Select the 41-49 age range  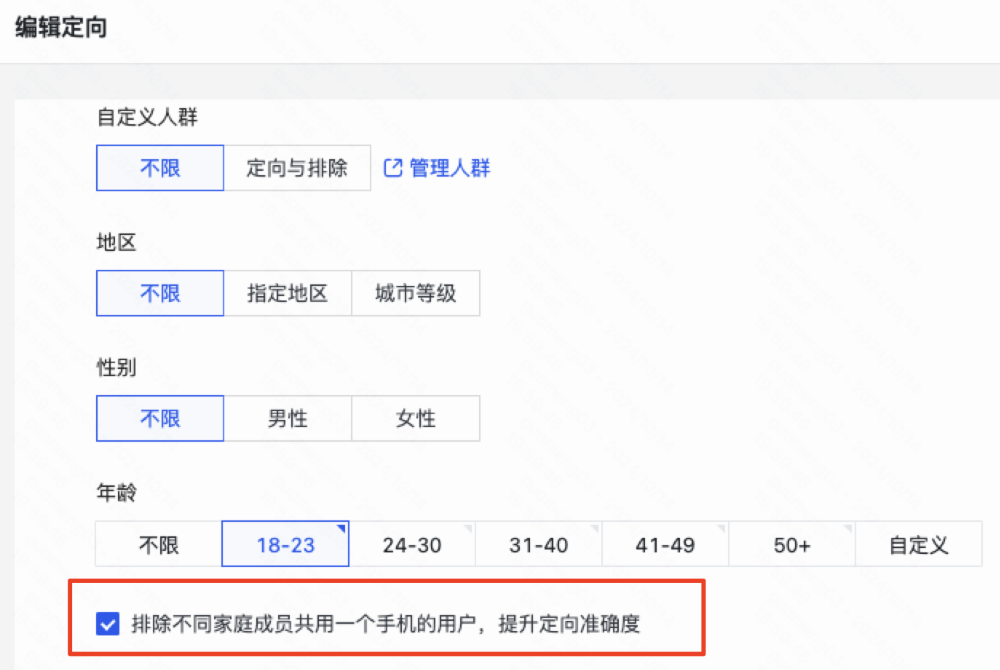click(x=665, y=543)
